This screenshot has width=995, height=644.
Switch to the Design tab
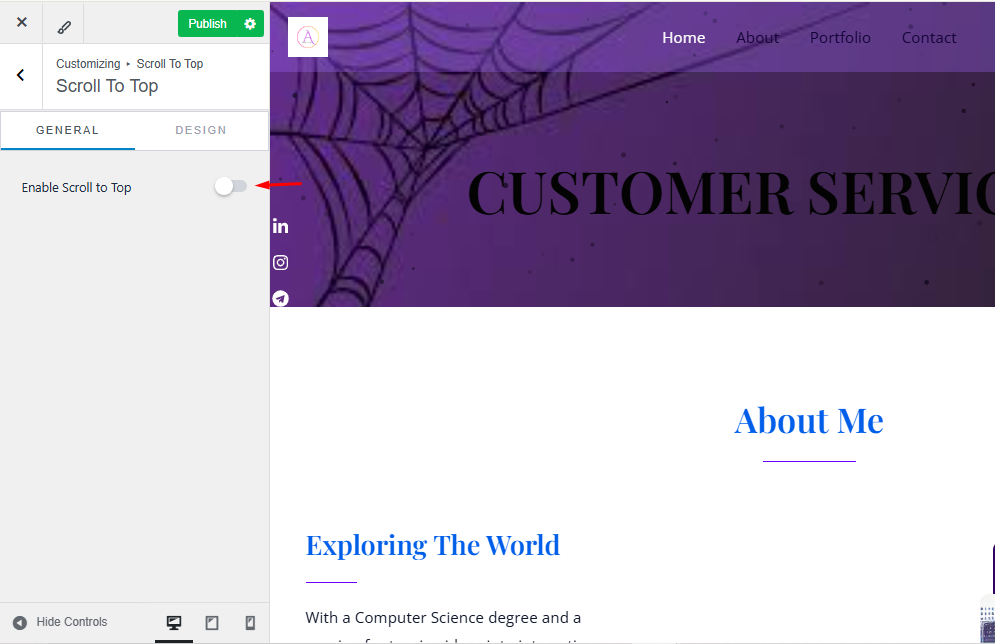(201, 130)
